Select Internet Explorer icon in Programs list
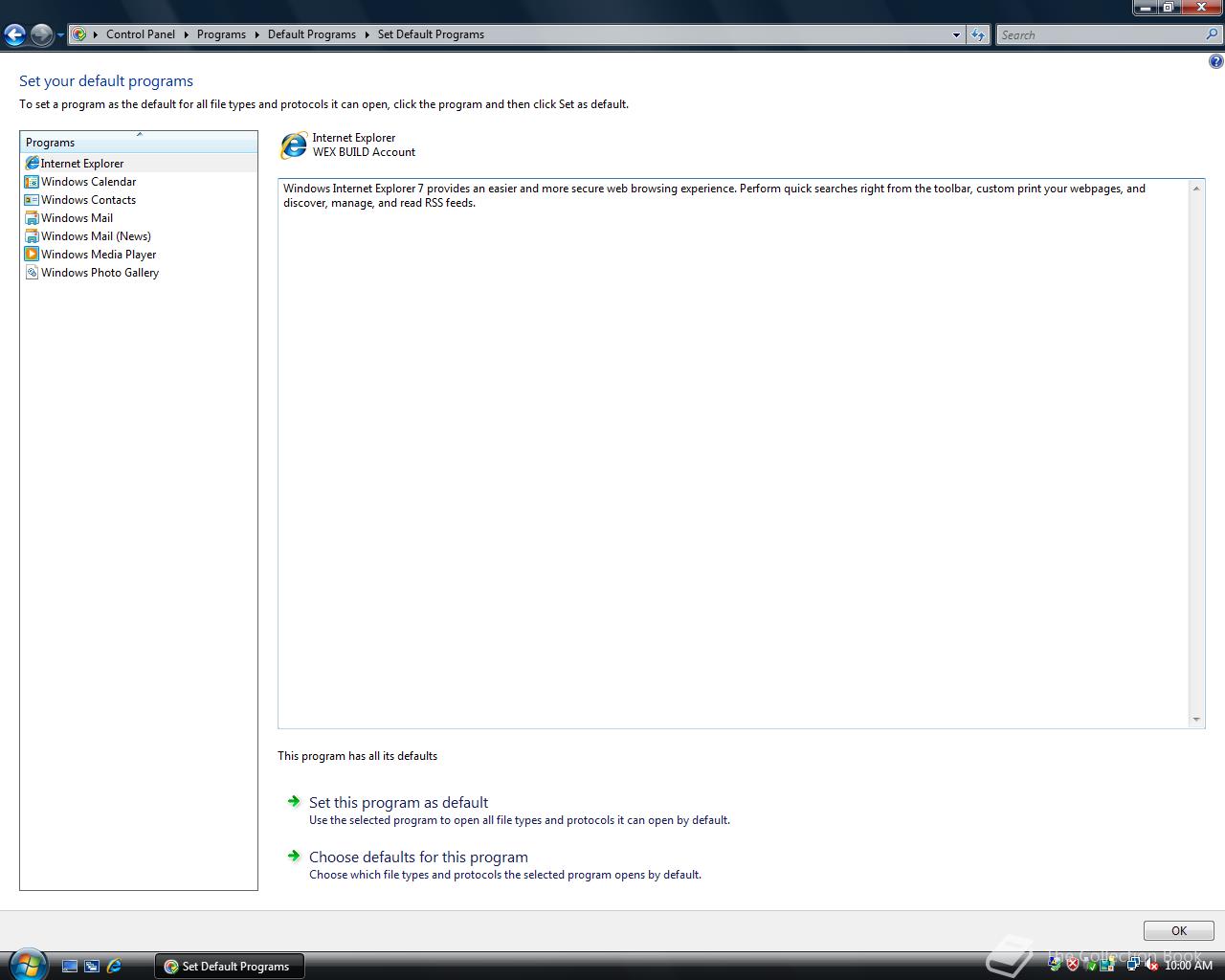Screen dimensions: 1225x980 click(x=32, y=164)
